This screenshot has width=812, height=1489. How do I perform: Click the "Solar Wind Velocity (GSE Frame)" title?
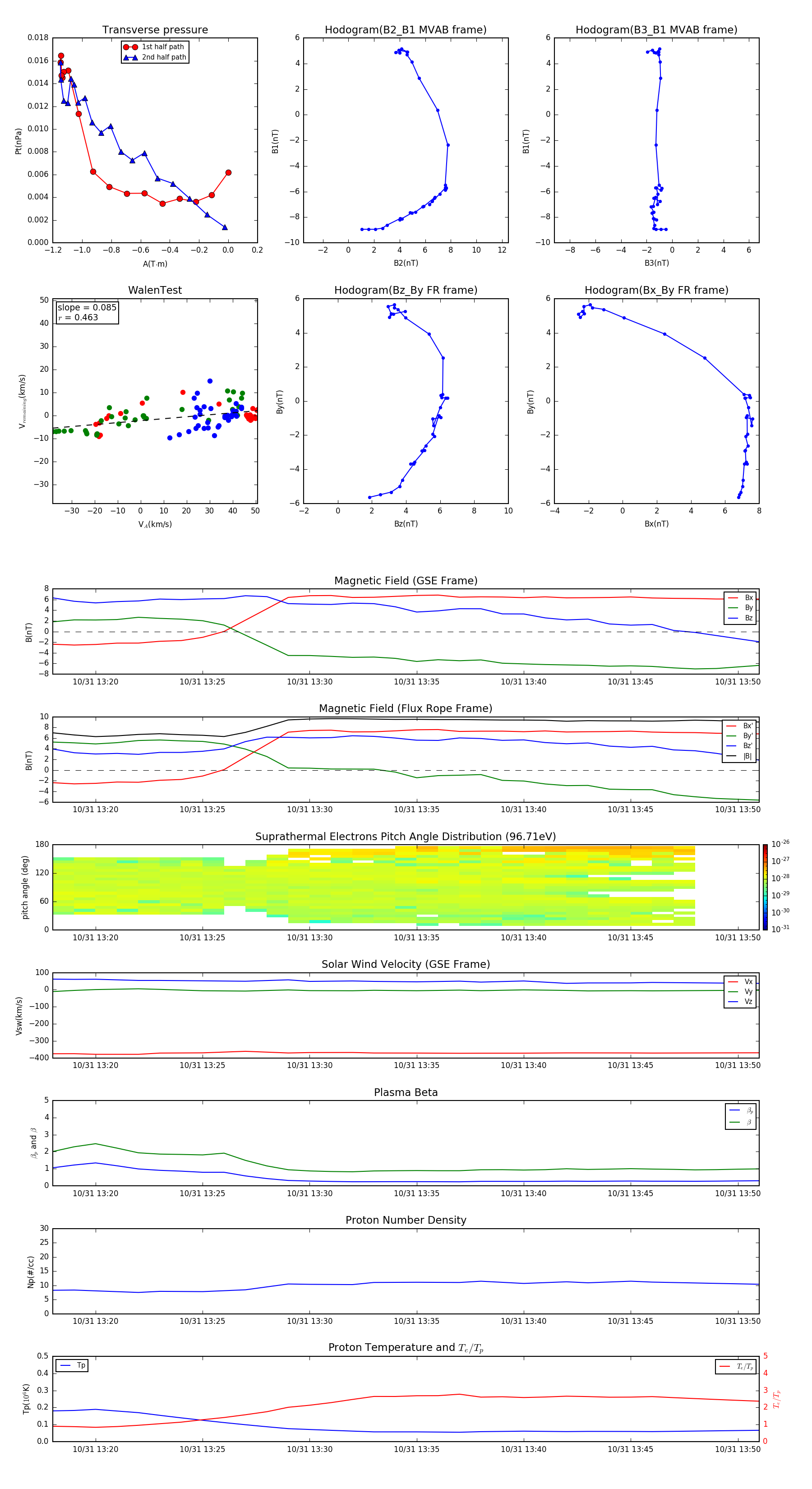point(406,965)
